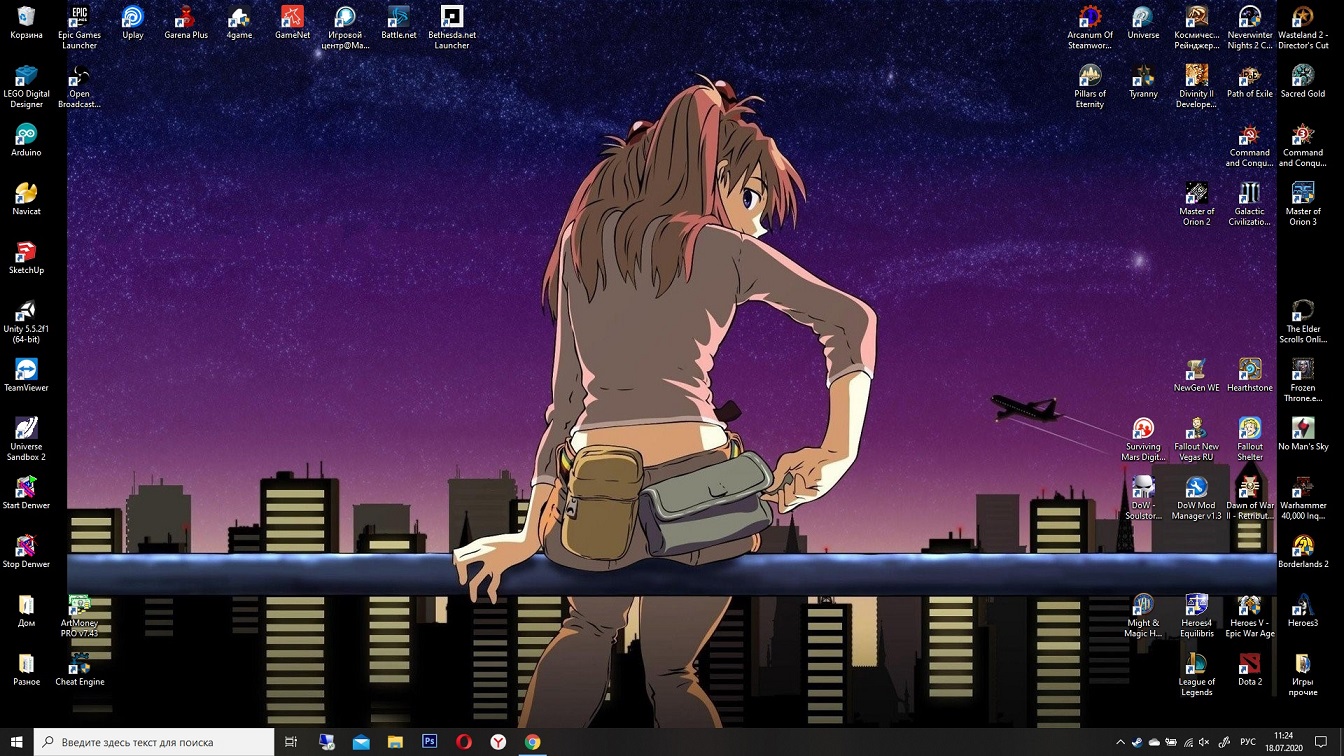
Task: Select the Heroes V Epic War Age icon
Action: pyautogui.click(x=1250, y=616)
